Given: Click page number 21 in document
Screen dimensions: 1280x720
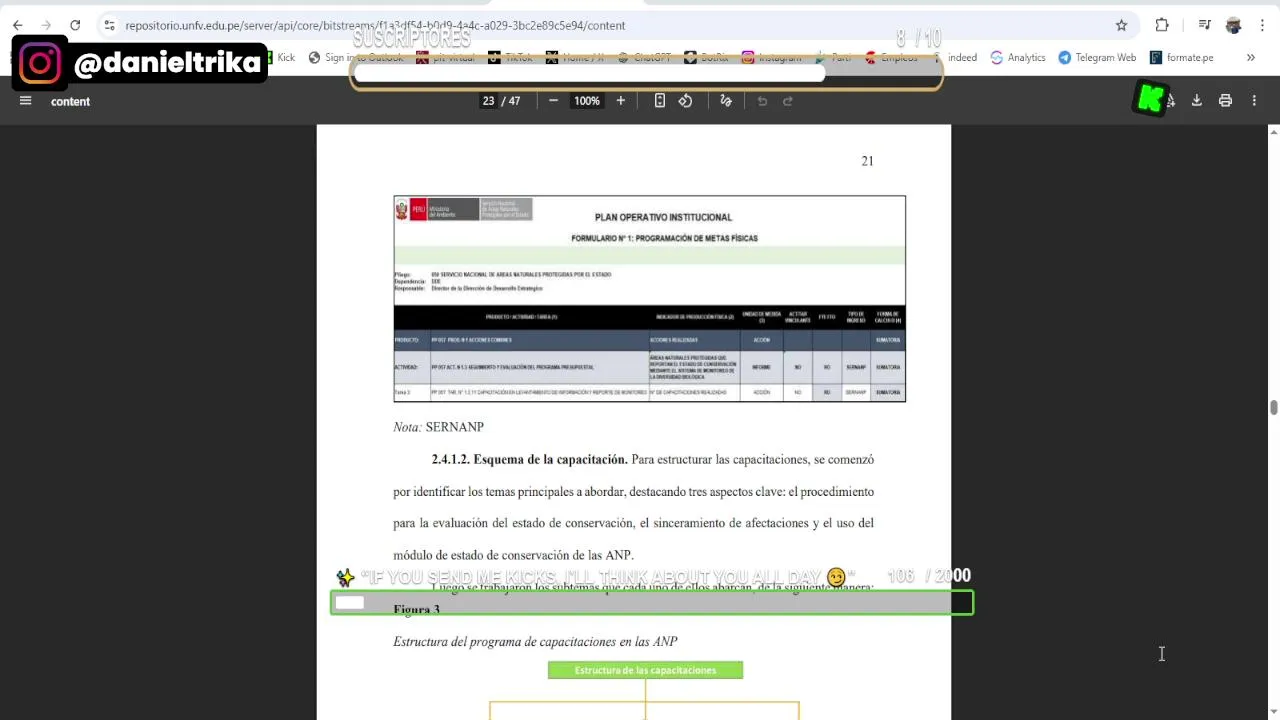Looking at the screenshot, I should 867,161.
